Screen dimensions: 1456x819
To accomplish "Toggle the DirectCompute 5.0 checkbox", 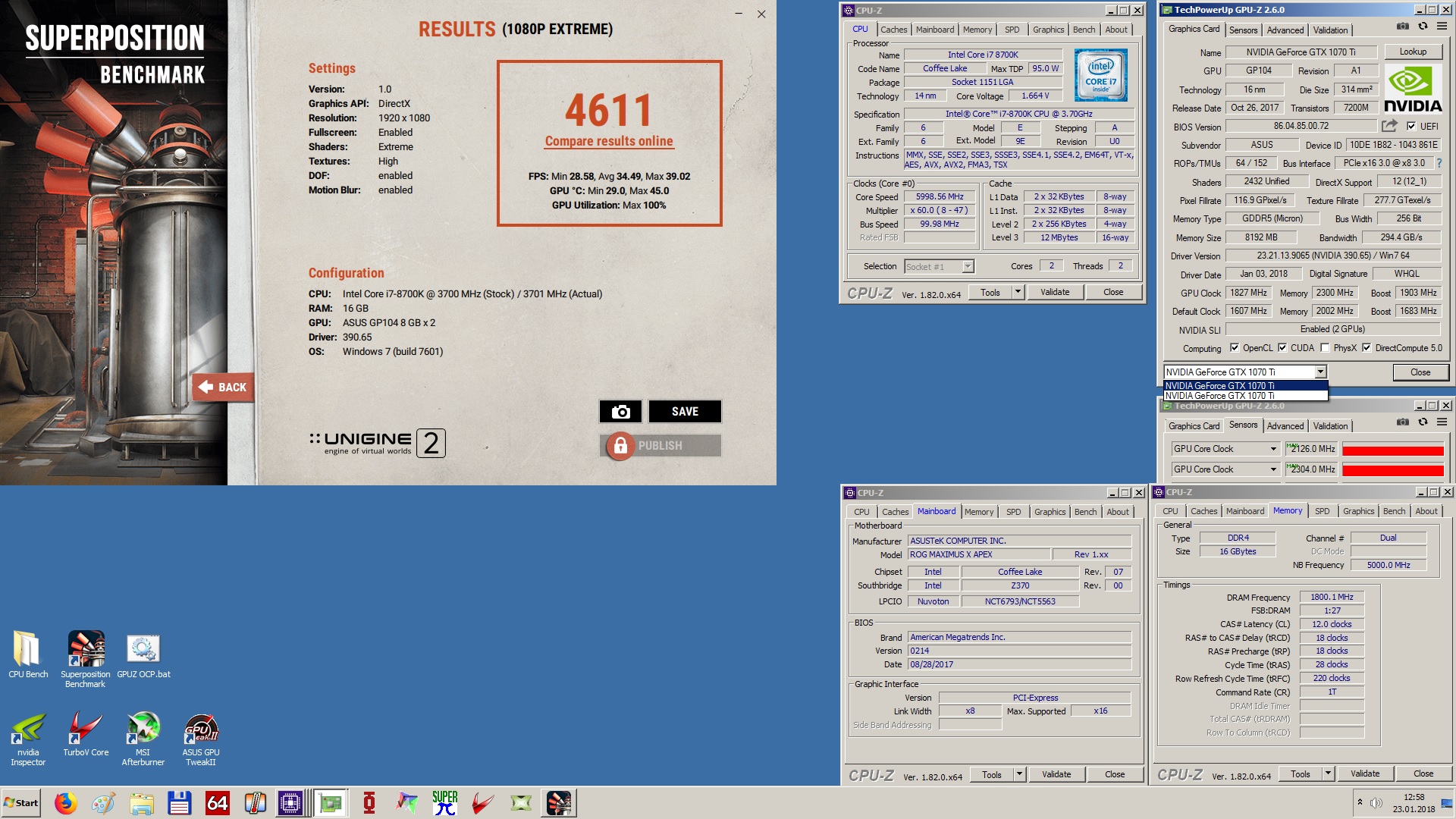I will pyautogui.click(x=1367, y=348).
